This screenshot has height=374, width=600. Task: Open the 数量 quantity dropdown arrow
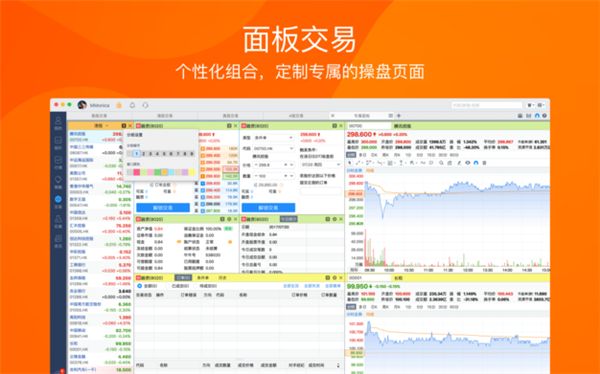click(292, 176)
